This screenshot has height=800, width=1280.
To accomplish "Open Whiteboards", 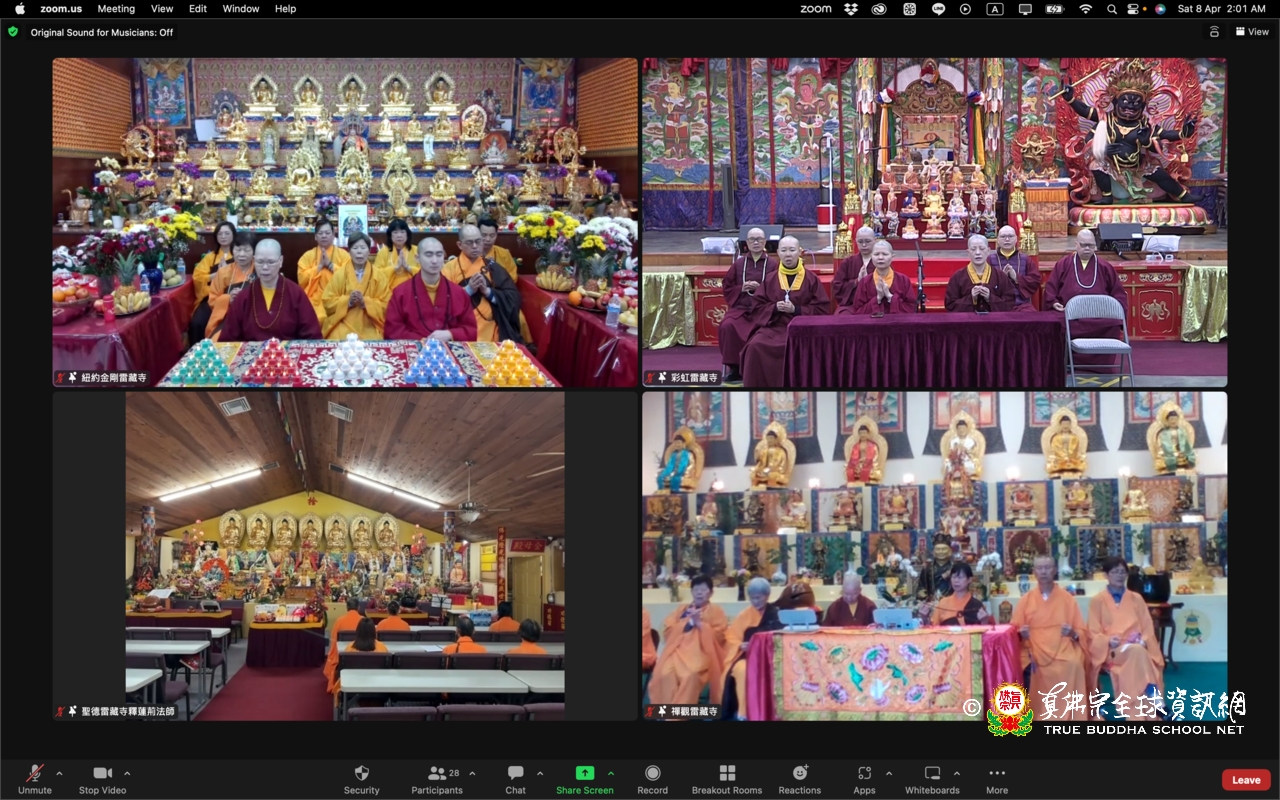I will pos(932,773).
